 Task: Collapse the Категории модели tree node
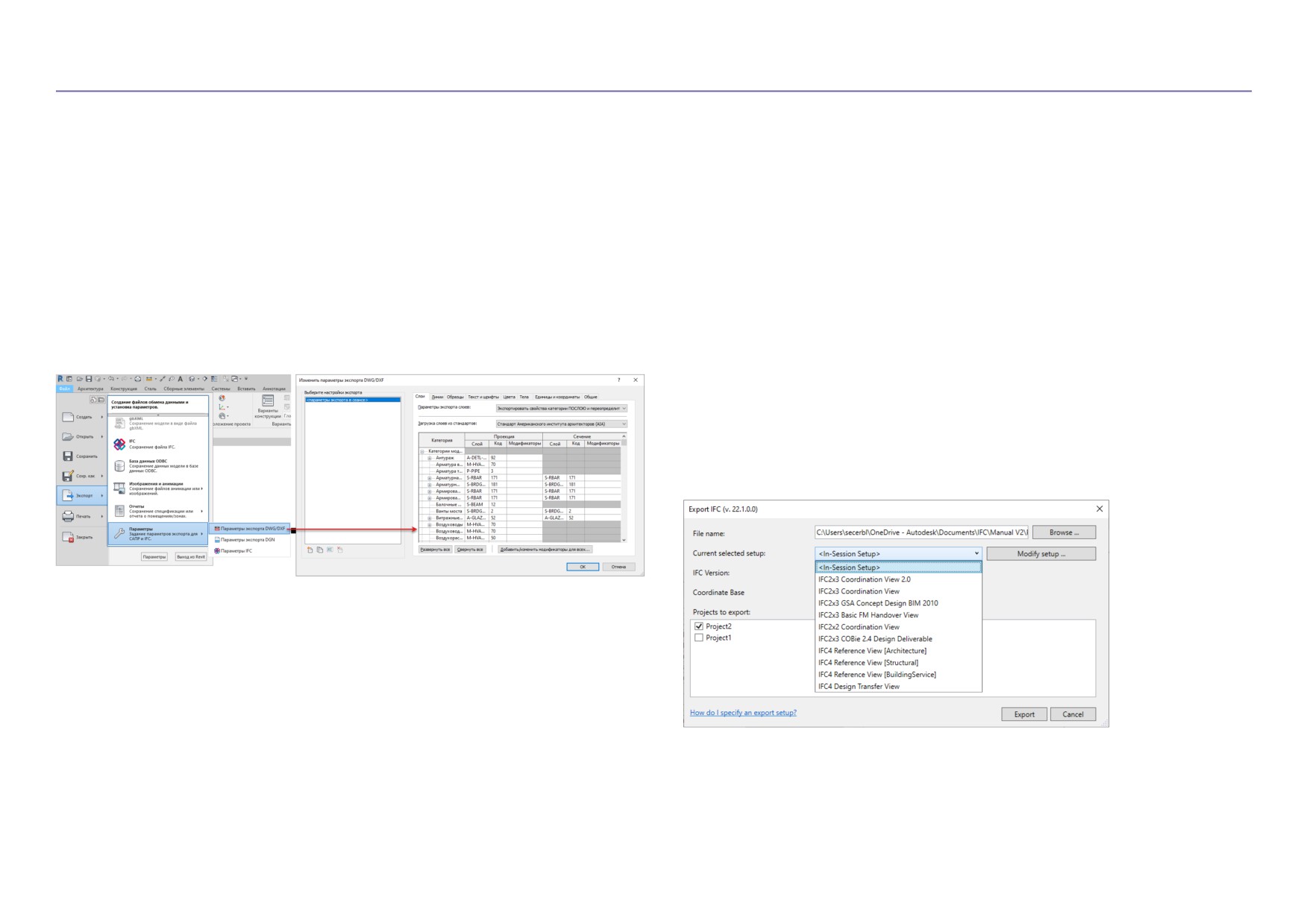tap(422, 451)
